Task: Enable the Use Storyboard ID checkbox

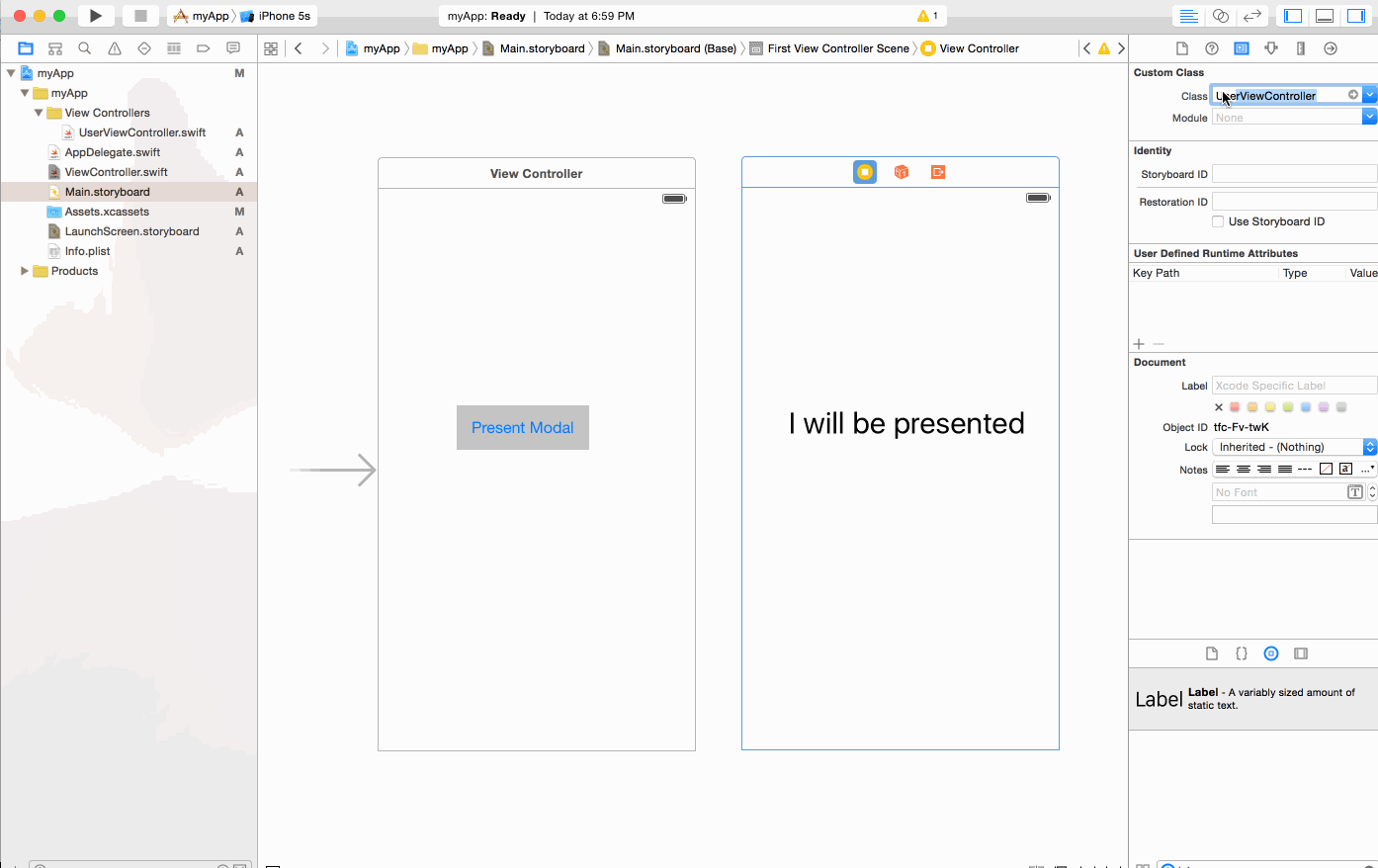Action: [x=1218, y=221]
